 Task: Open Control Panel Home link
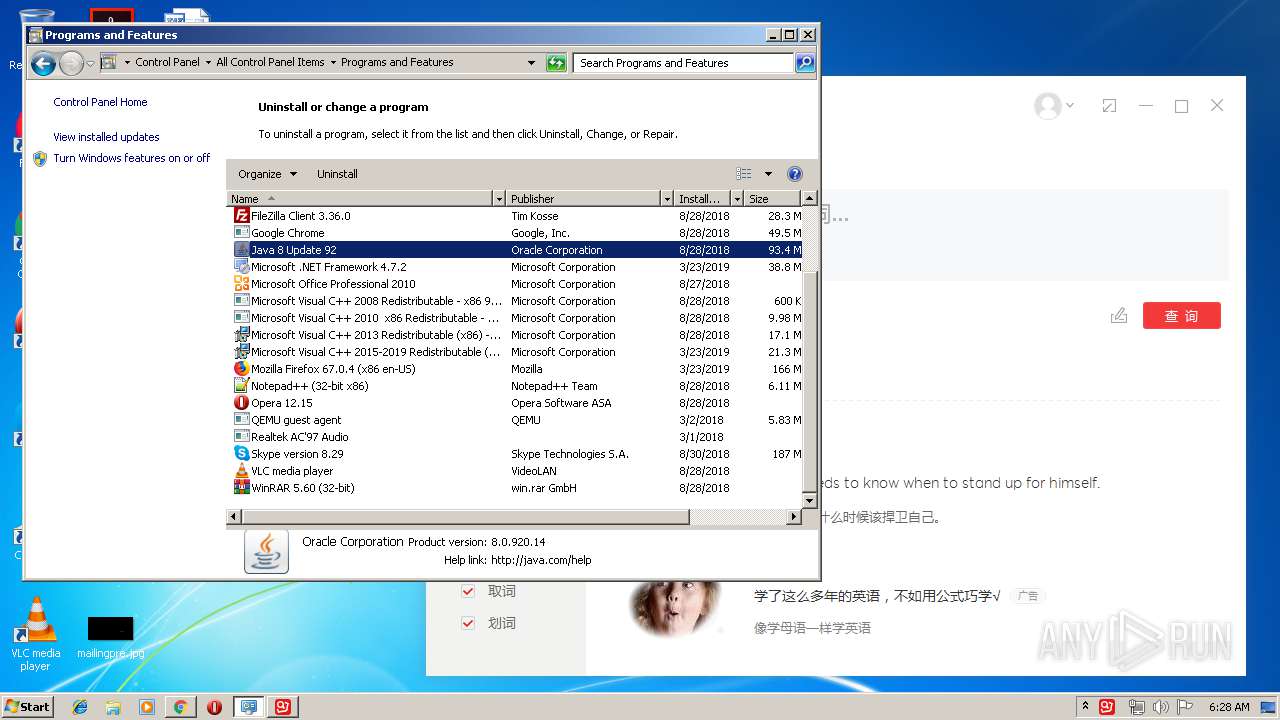pos(100,102)
